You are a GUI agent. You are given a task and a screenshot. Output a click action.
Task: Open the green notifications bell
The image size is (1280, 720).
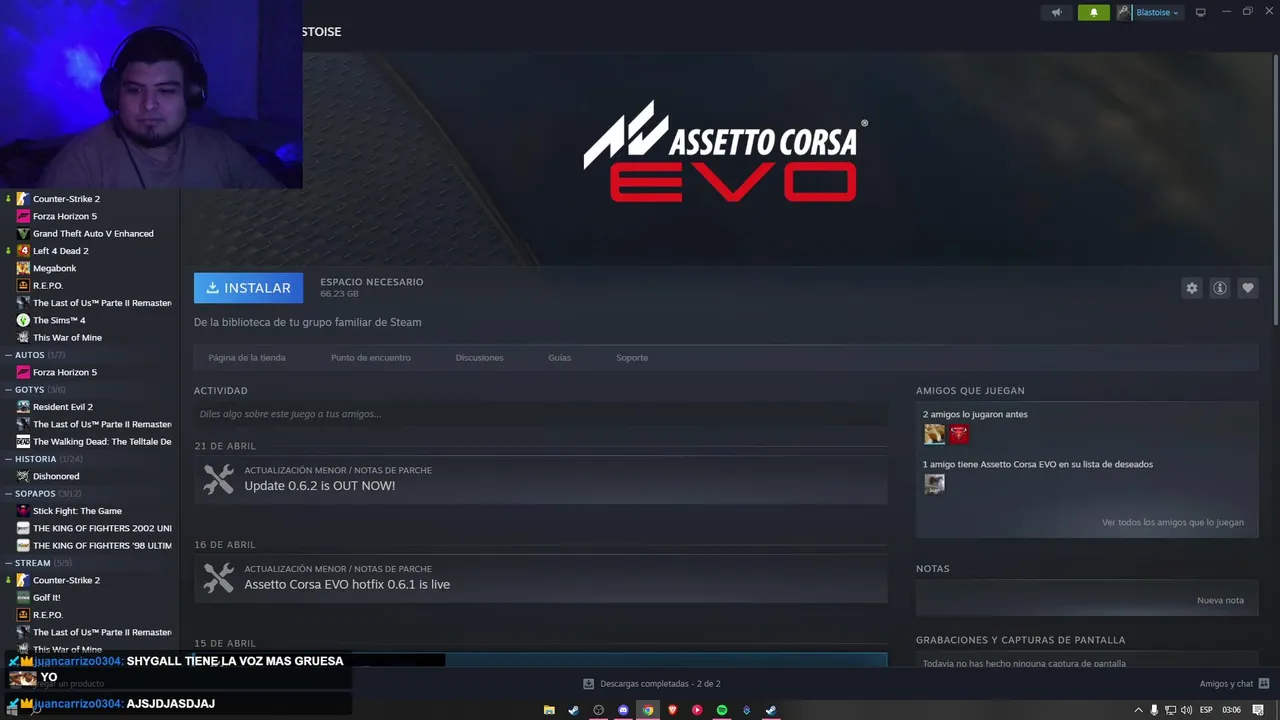[x=1093, y=13]
